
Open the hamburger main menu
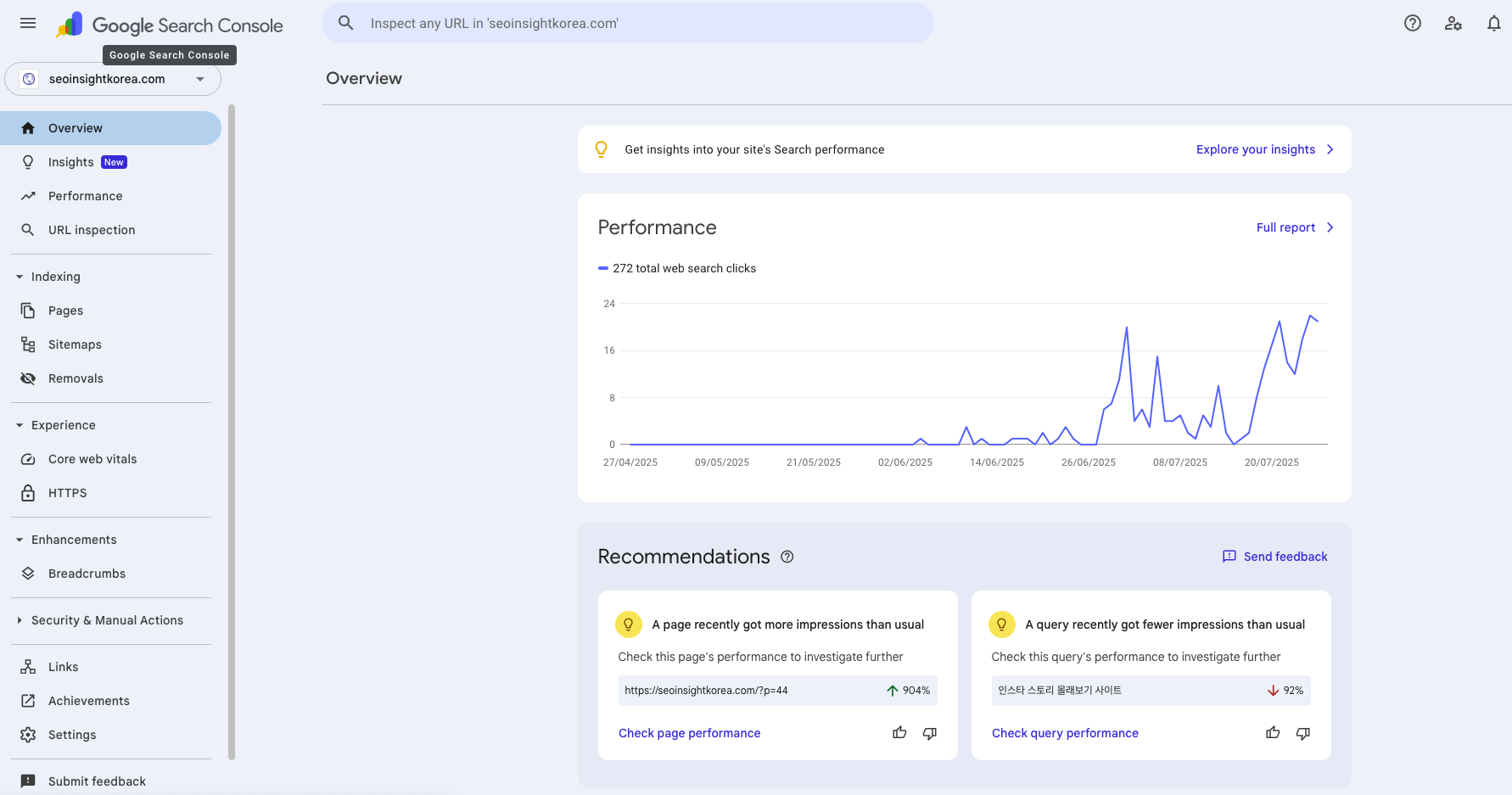[x=28, y=23]
